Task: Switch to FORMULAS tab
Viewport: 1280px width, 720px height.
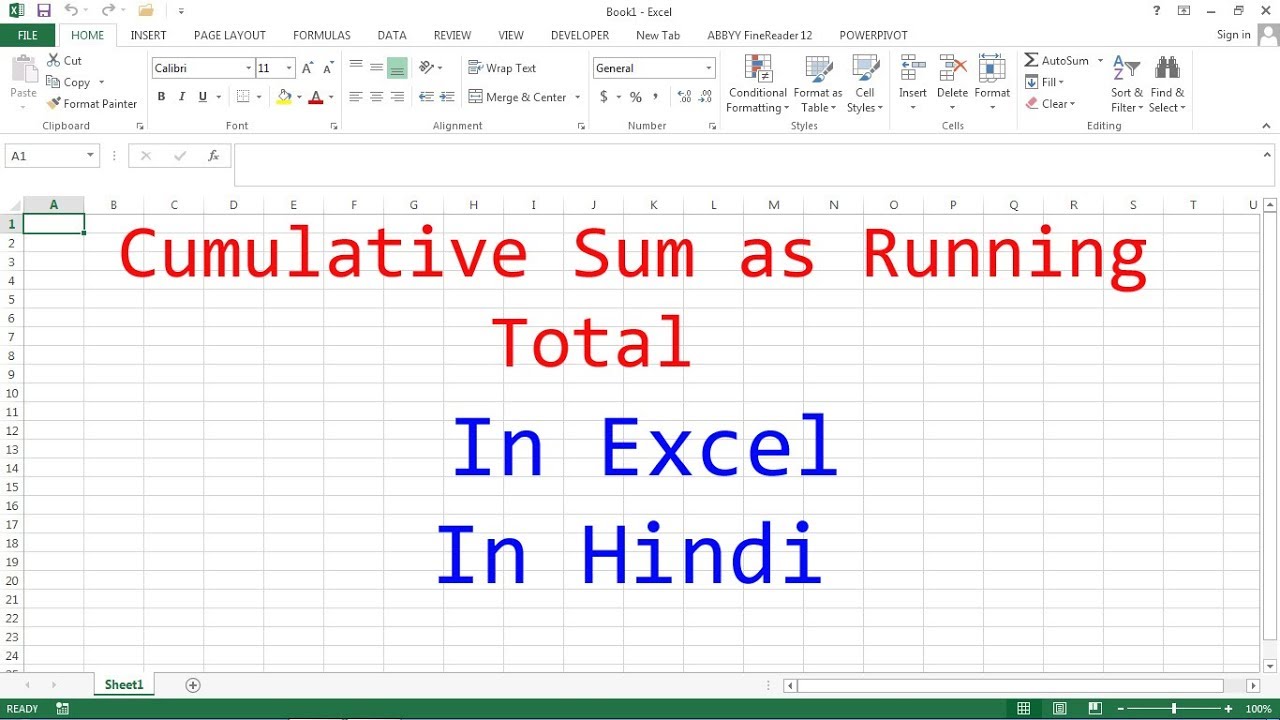Action: pos(322,35)
